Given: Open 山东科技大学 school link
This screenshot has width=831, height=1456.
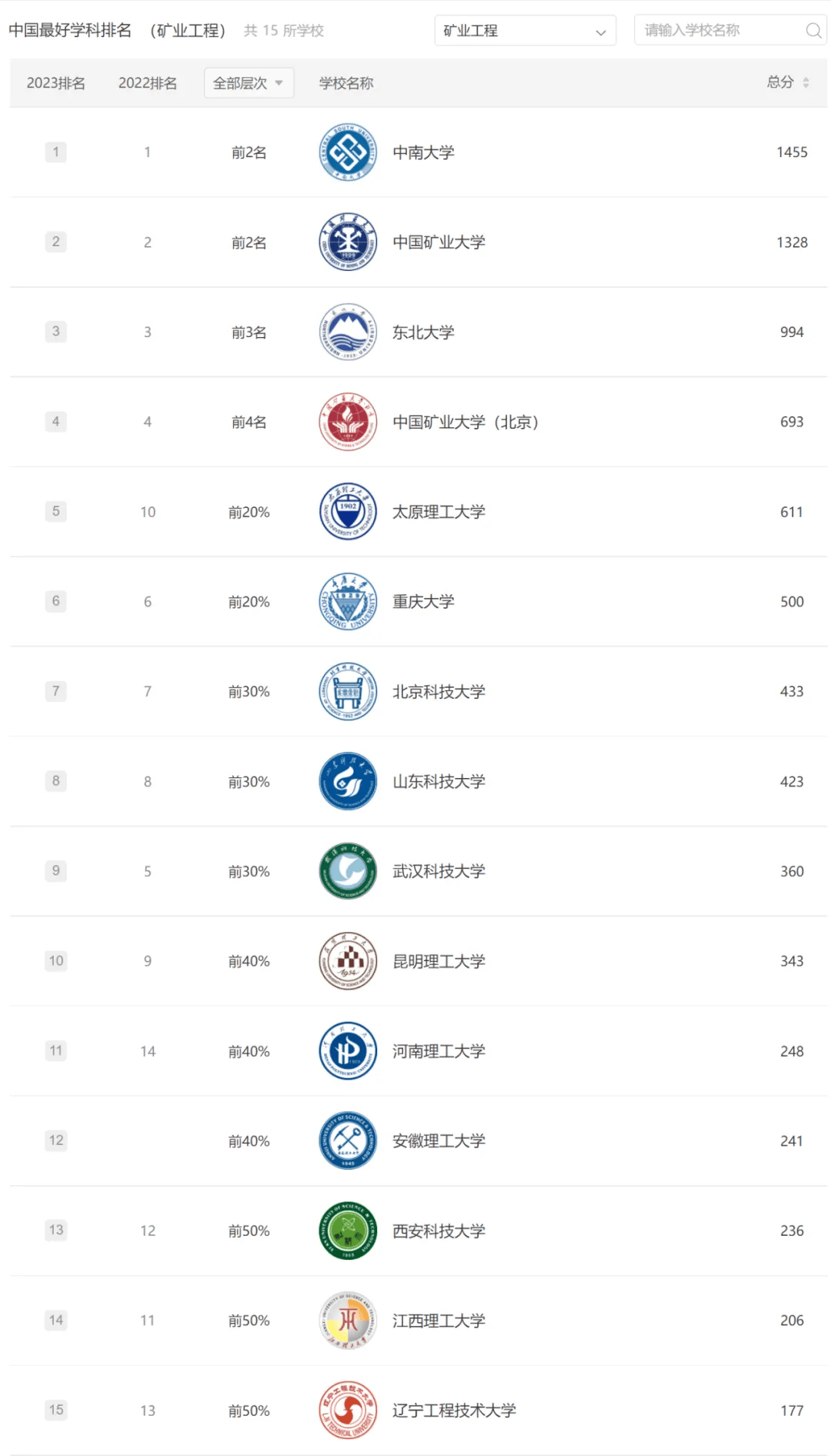Looking at the screenshot, I should pos(439,782).
